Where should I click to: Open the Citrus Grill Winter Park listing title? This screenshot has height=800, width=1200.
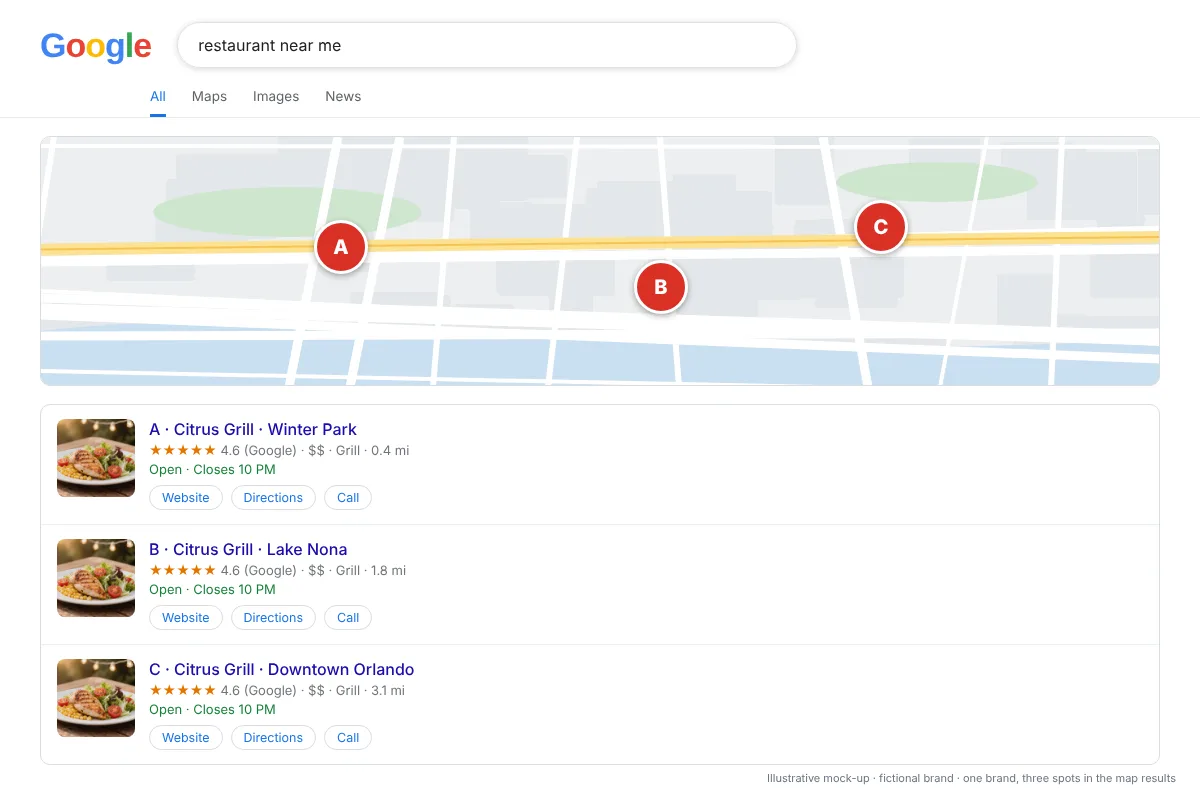point(253,430)
